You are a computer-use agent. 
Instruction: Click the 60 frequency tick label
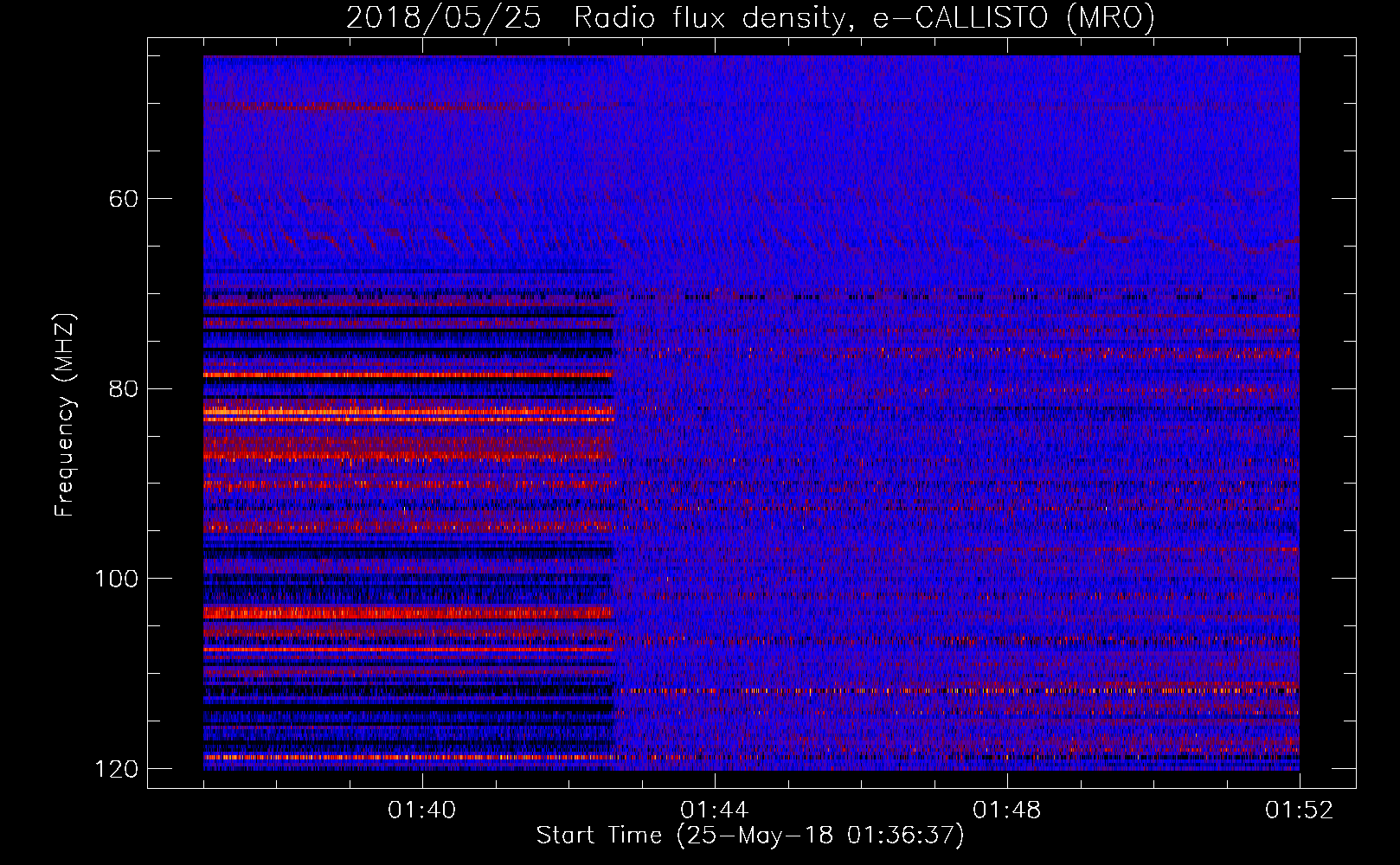point(124,199)
